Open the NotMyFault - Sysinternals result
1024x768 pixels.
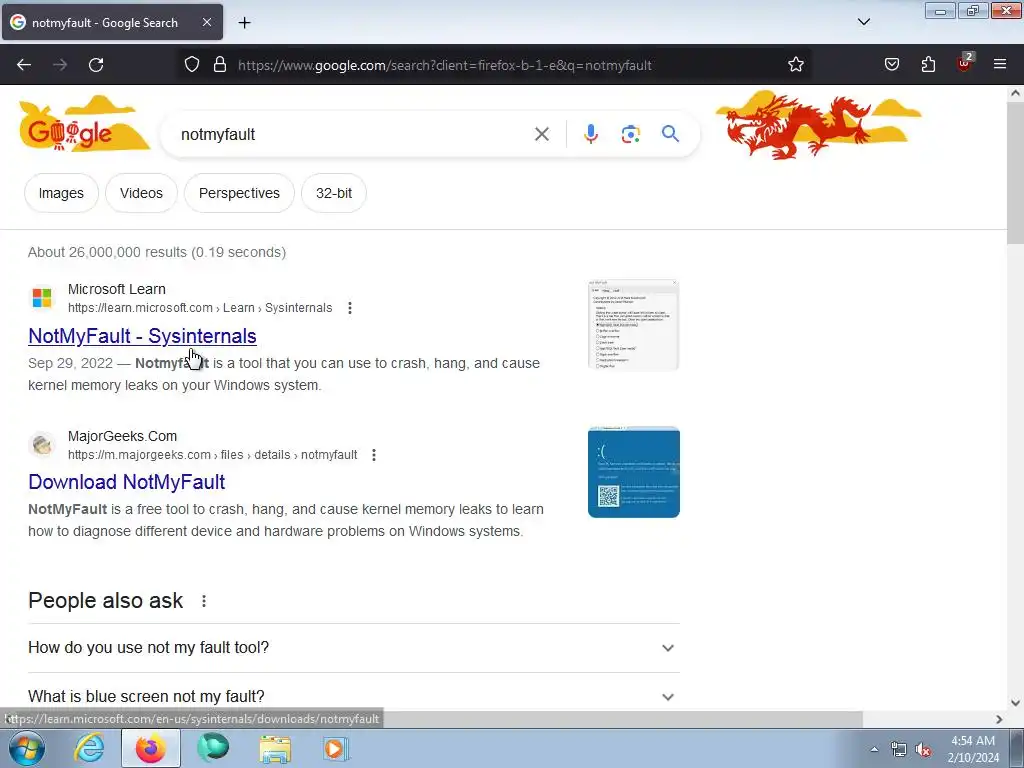[142, 336]
